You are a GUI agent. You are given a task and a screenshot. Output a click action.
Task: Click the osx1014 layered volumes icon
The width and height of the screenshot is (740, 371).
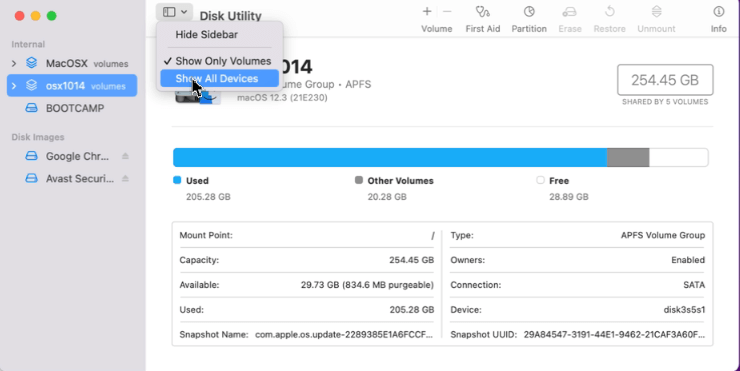click(31, 85)
